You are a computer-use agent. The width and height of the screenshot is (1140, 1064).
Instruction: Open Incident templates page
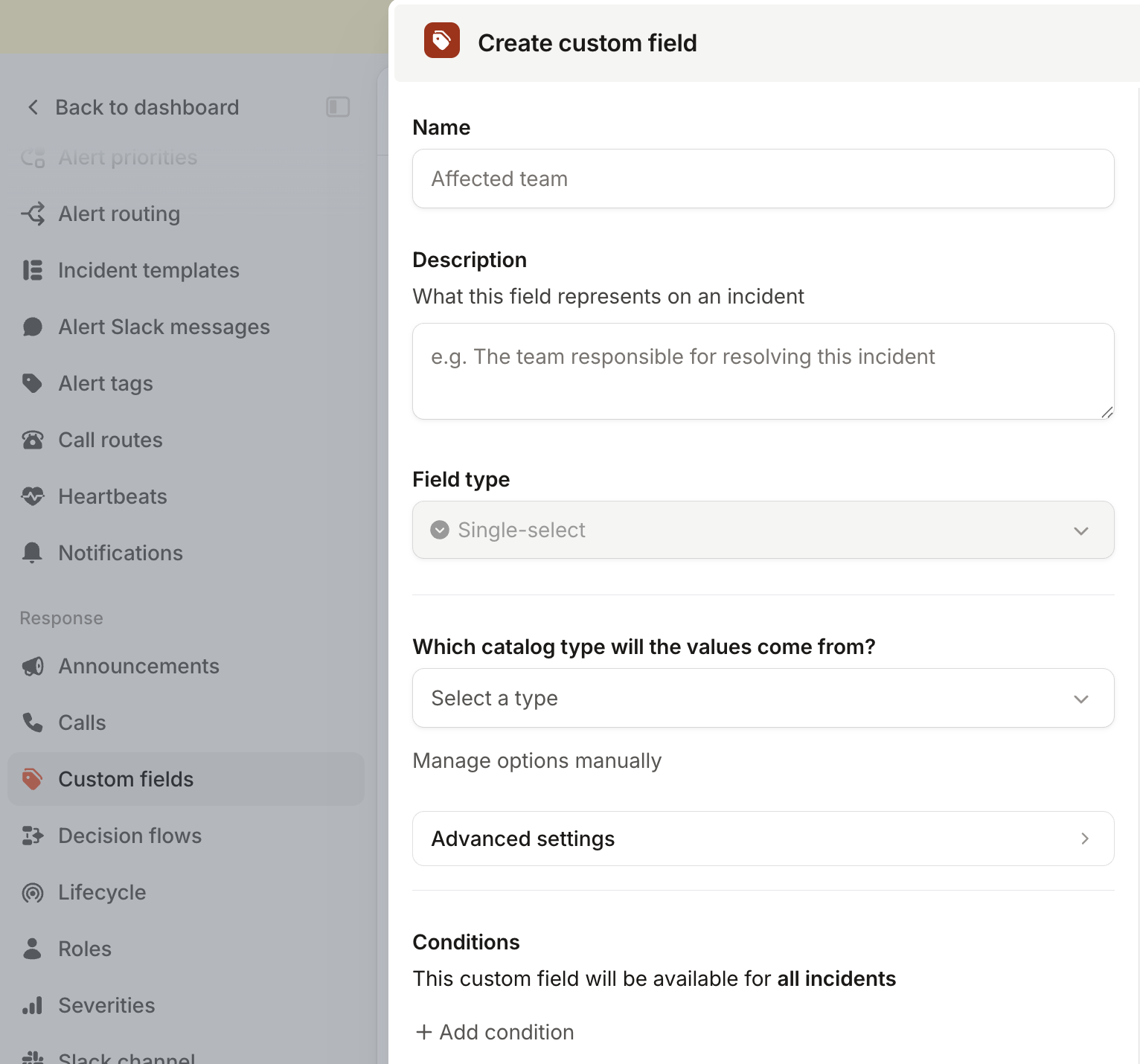(x=186, y=270)
